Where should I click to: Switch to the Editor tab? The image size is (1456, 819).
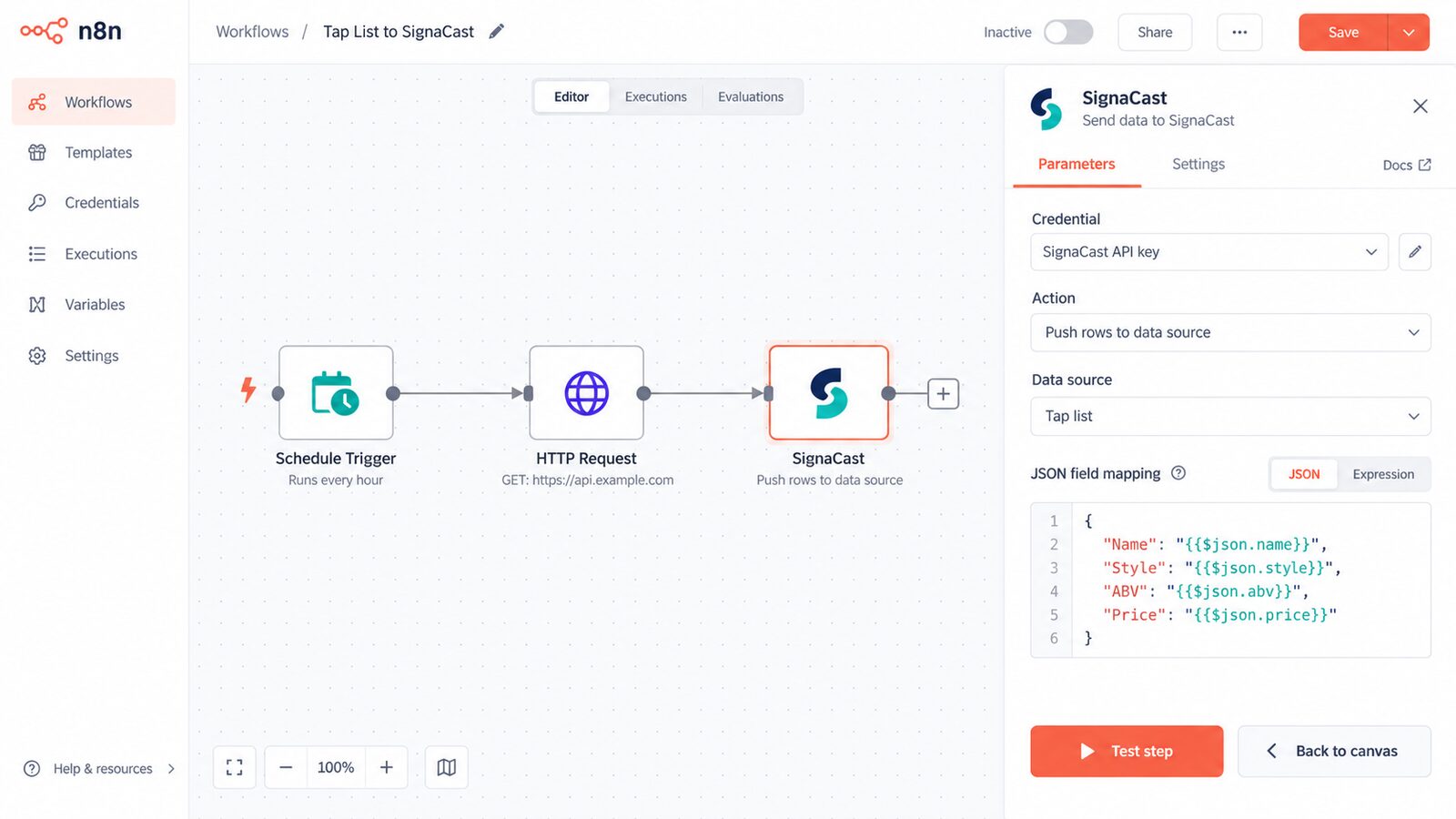click(x=571, y=96)
